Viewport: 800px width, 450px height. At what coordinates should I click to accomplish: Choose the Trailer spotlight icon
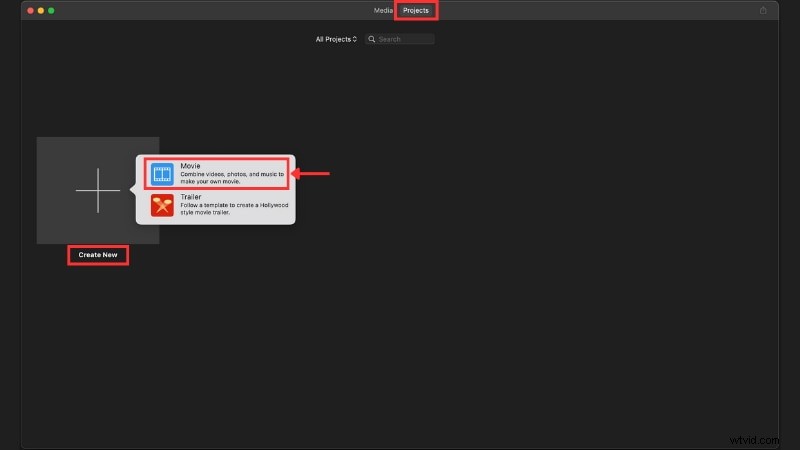[x=162, y=205]
